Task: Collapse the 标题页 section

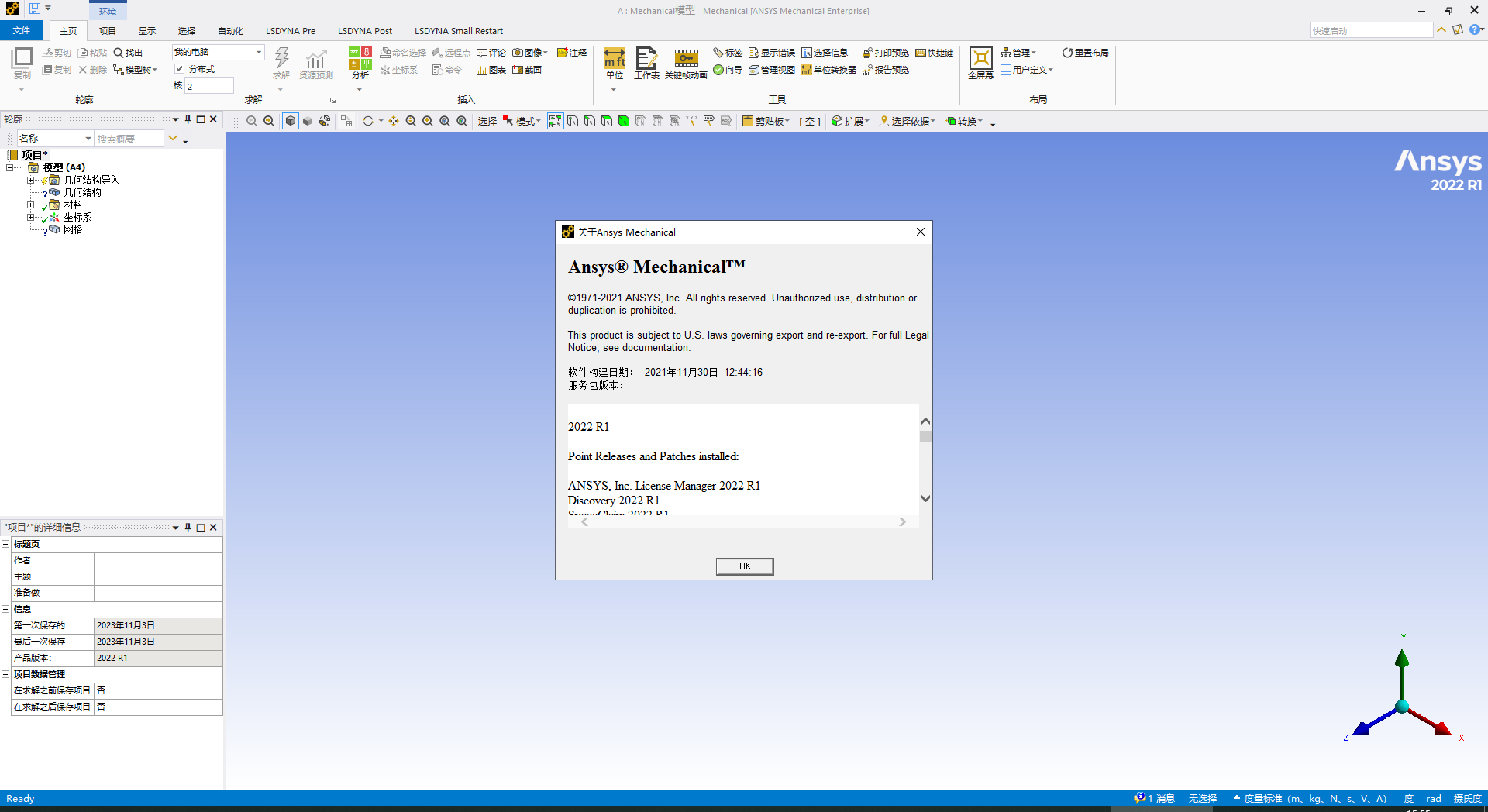Action: (x=5, y=544)
